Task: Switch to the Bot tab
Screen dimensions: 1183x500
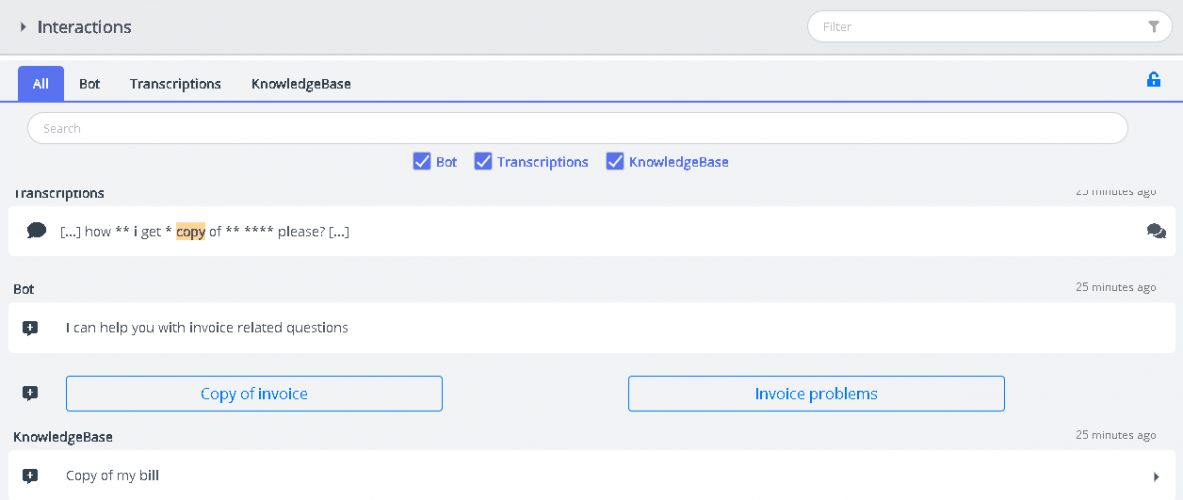Action: coord(90,84)
